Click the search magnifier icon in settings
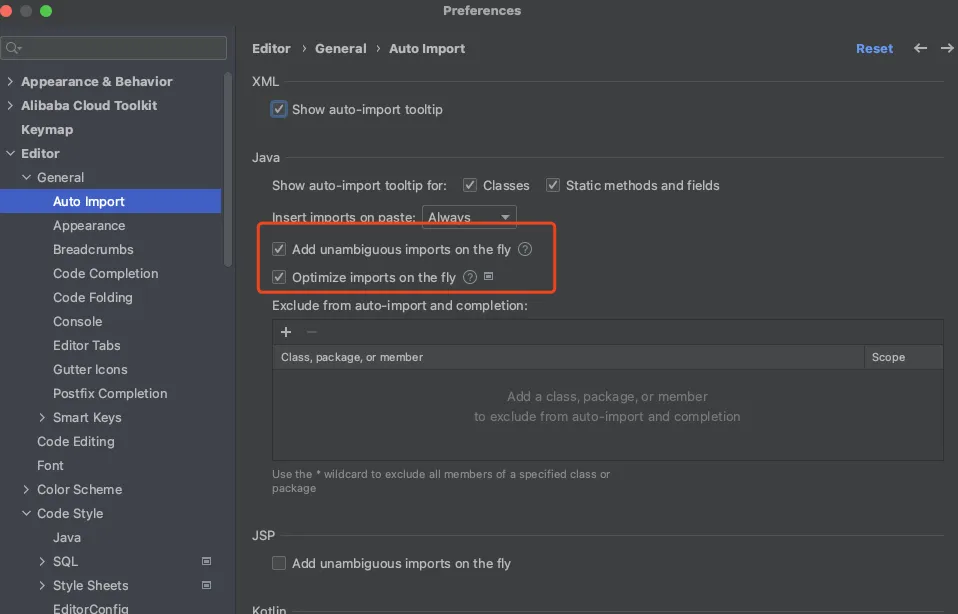The width and height of the screenshot is (958, 614). point(13,48)
